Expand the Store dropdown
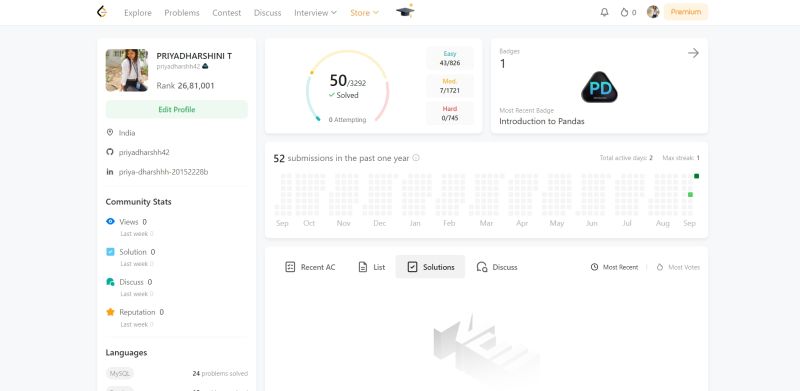Image resolution: width=800 pixels, height=391 pixels. (364, 13)
